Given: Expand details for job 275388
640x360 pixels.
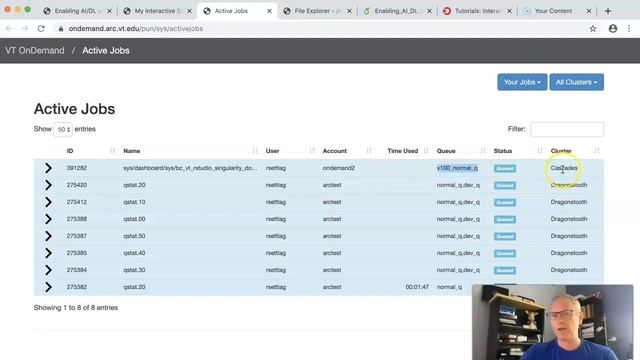Looking at the screenshot, I should 48,219.
